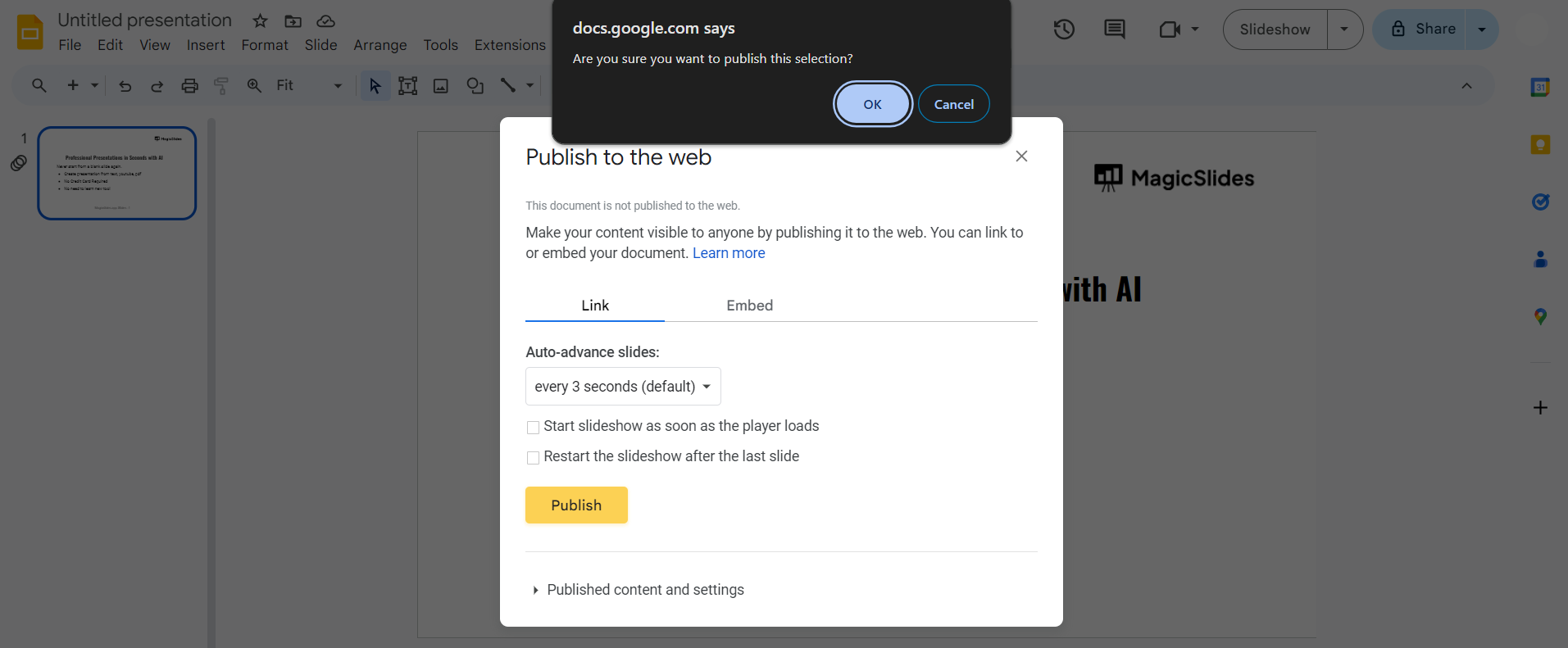Image resolution: width=1568 pixels, height=648 pixels.
Task: Open the comments icon
Action: click(1115, 29)
